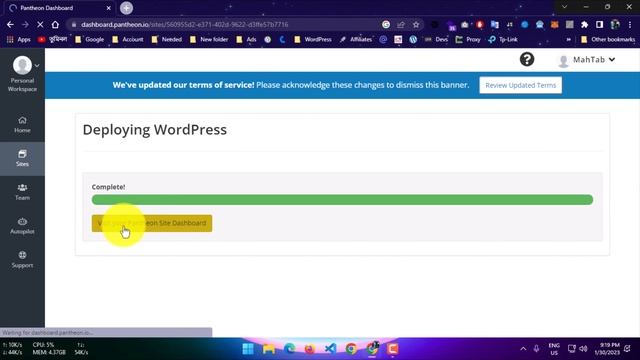The height and width of the screenshot is (360, 640).
Task: Open Visual Studio Code from taskbar
Action: coord(331,349)
